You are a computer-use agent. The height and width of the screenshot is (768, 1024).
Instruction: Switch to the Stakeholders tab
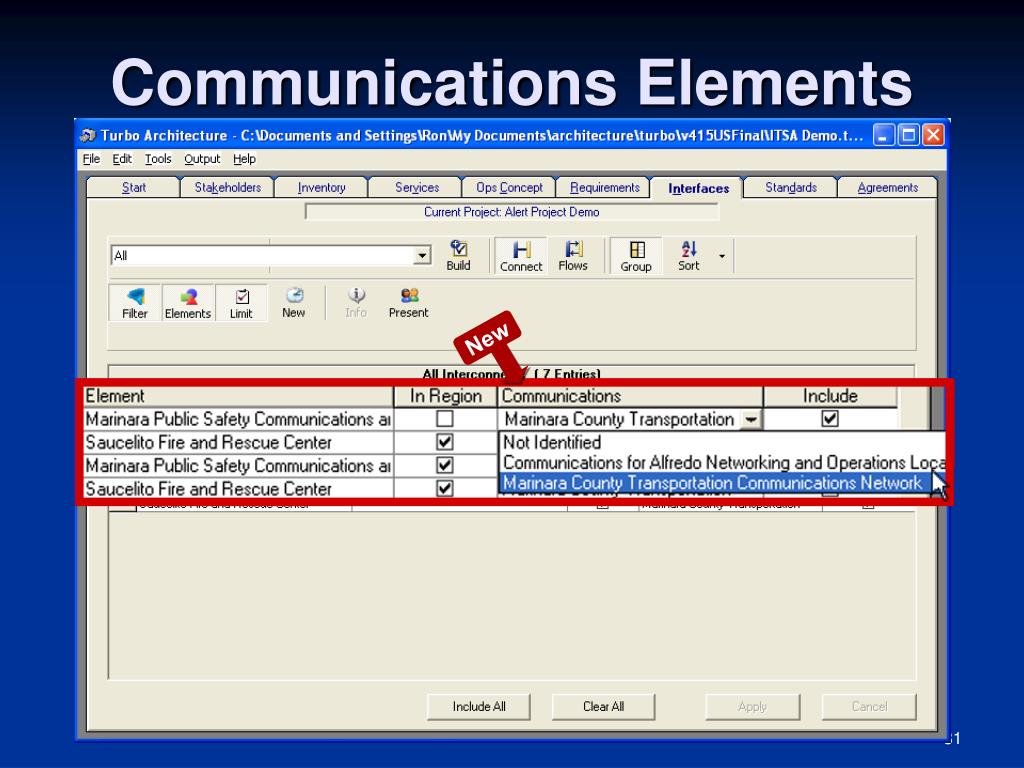coord(227,187)
